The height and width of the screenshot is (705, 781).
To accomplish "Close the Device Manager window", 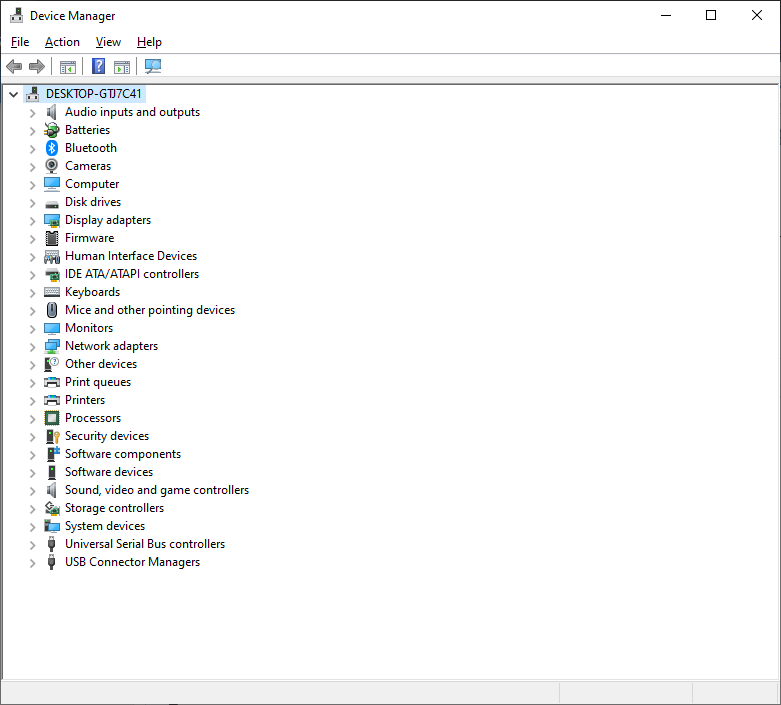I will coord(757,15).
